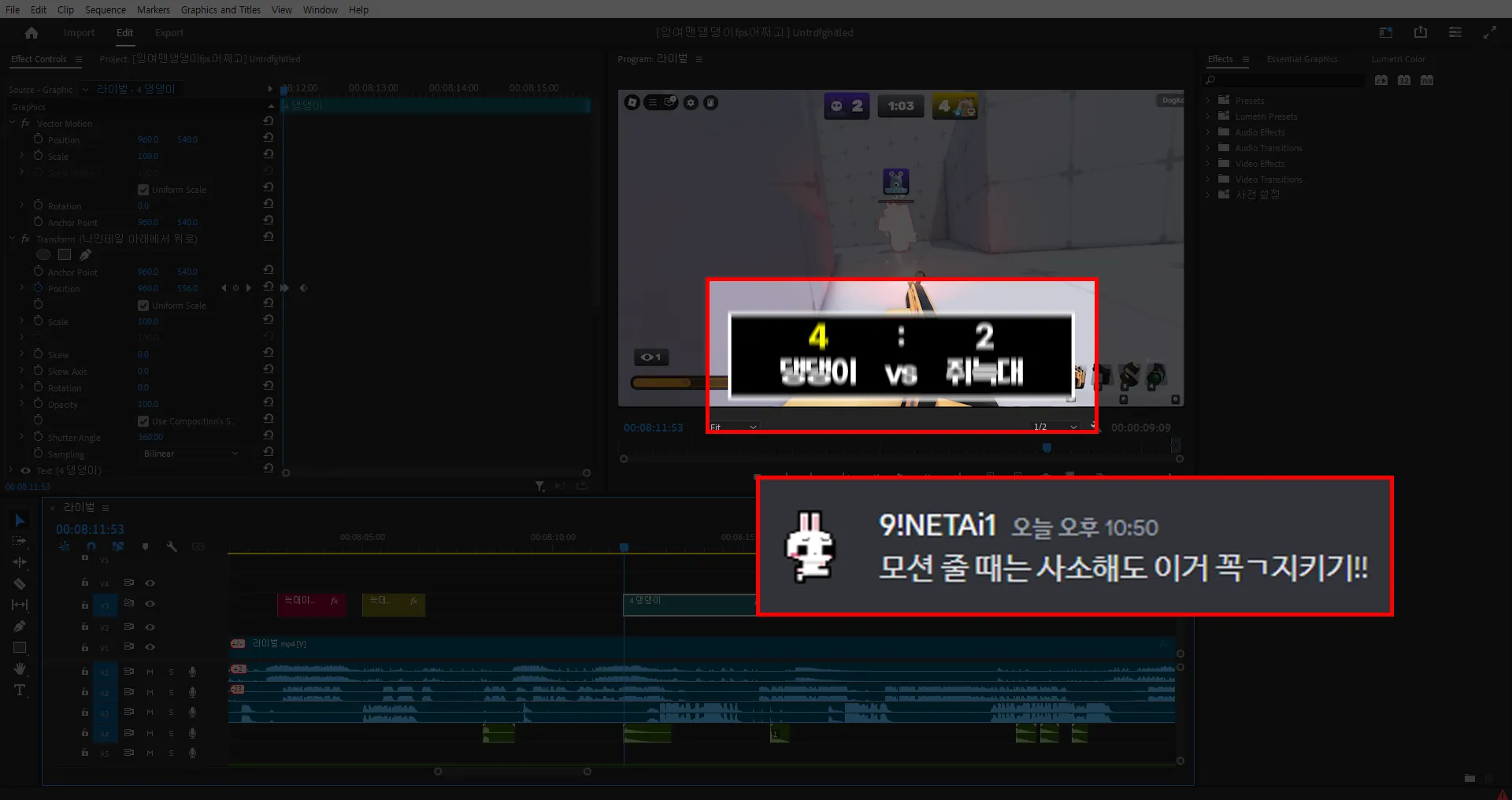Toggle snap in timeline magnet icon

coord(91,546)
